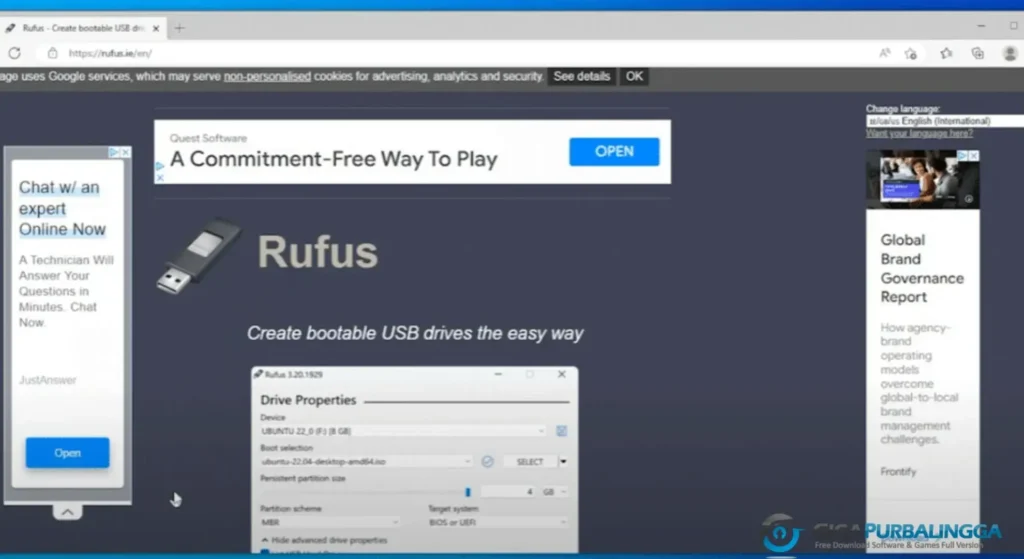Click Frontify ad image thumbnail

tap(922, 179)
